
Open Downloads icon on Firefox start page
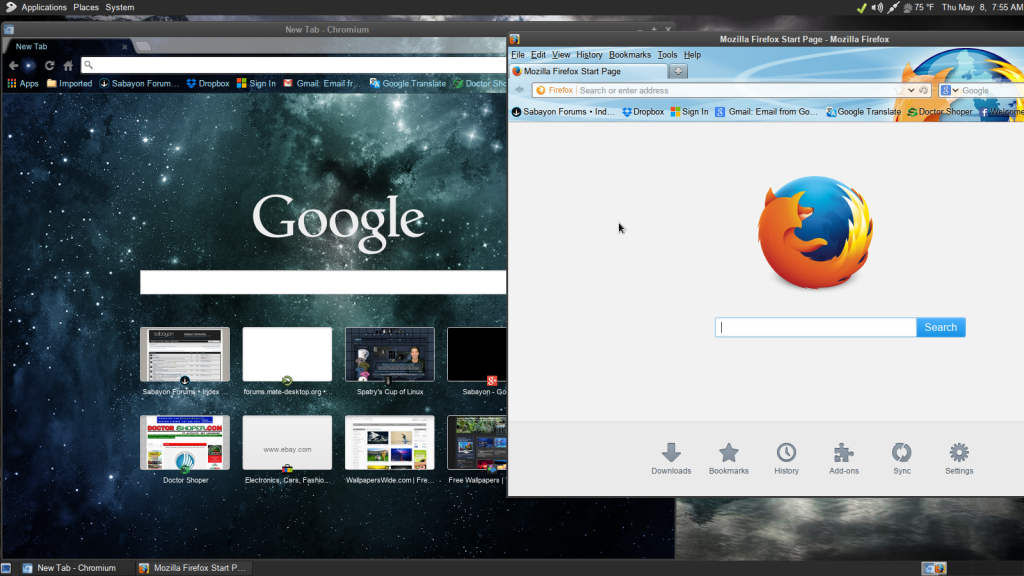pyautogui.click(x=671, y=458)
